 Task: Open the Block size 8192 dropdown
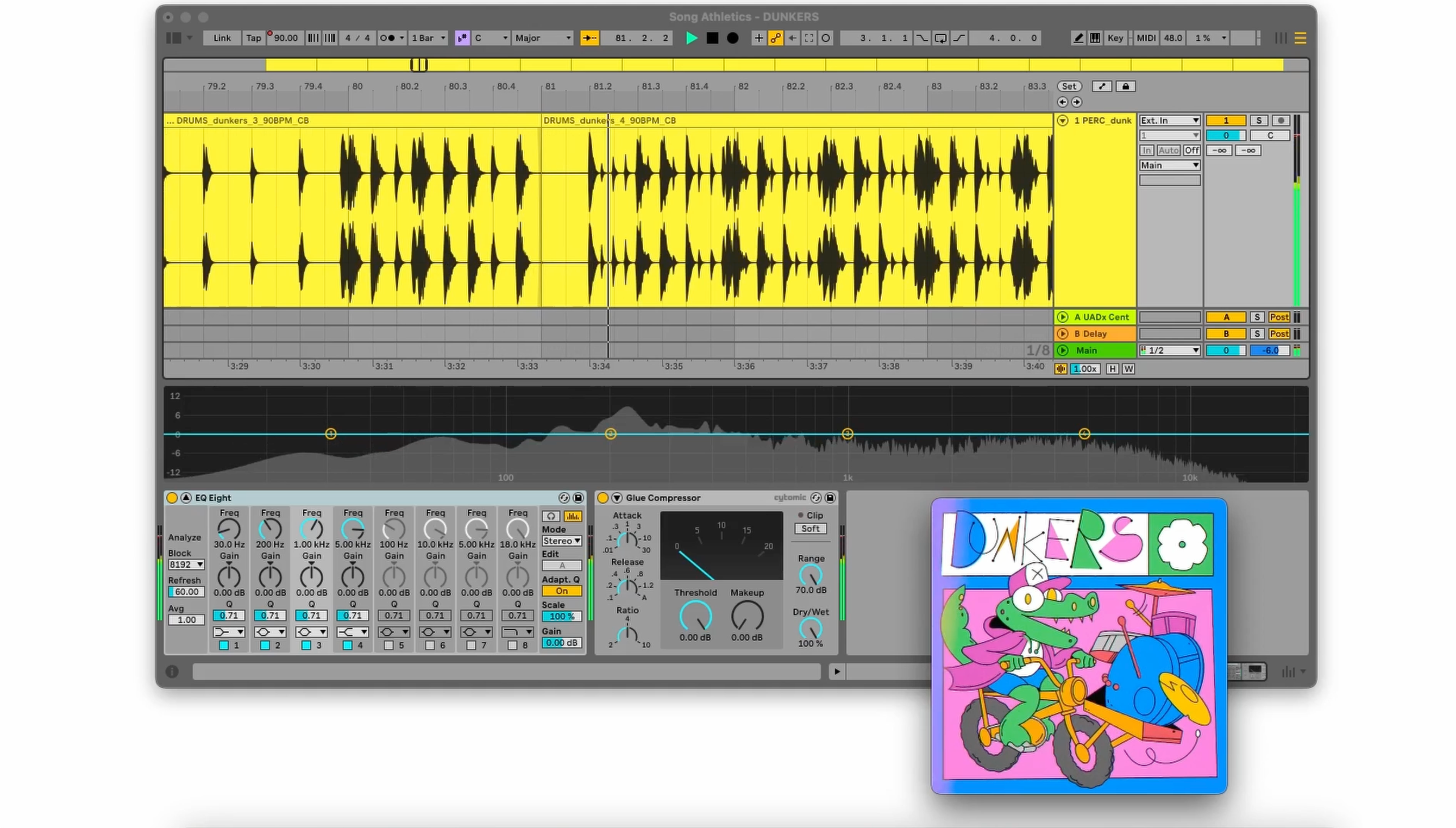(x=186, y=564)
